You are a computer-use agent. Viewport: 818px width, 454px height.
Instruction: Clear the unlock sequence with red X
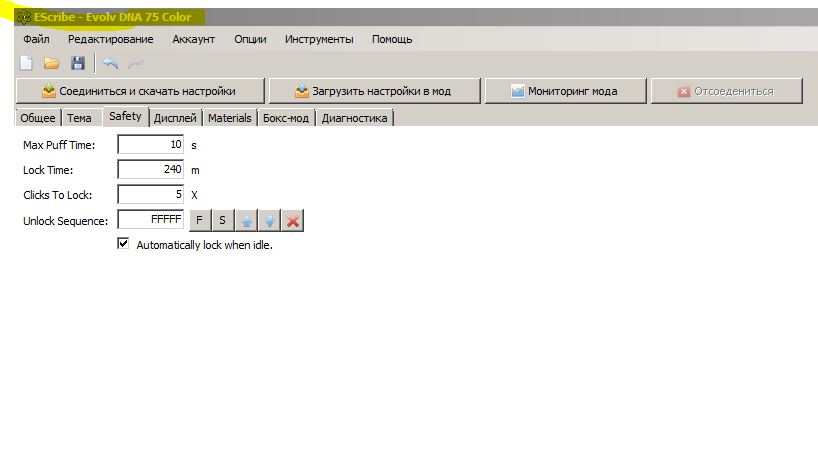point(293,220)
